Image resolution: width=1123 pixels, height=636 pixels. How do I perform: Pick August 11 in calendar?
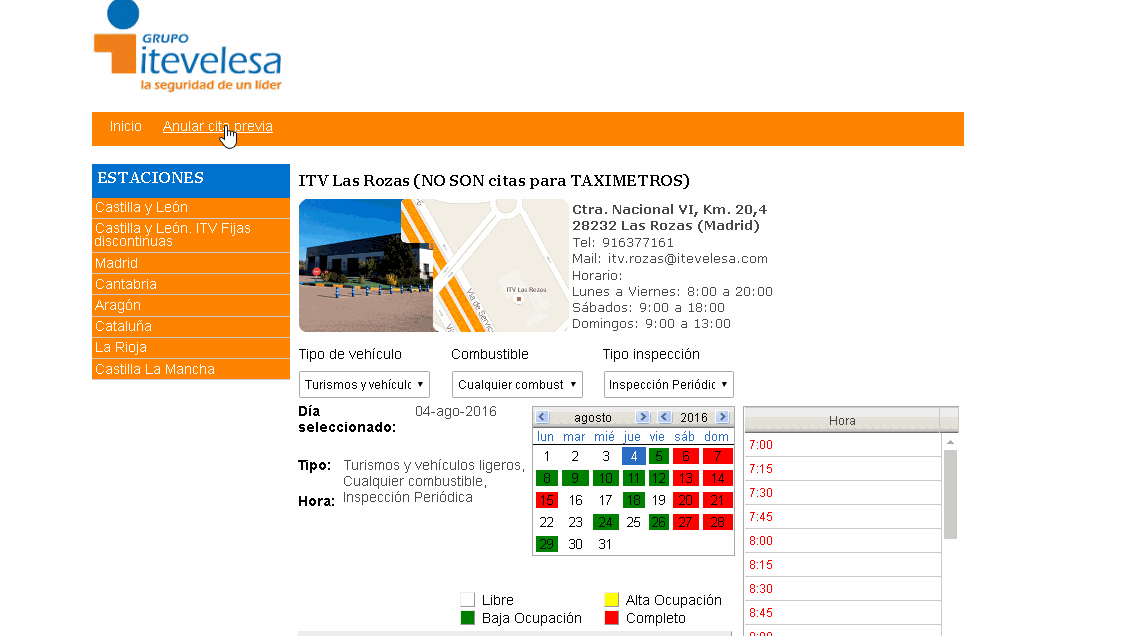[634, 478]
